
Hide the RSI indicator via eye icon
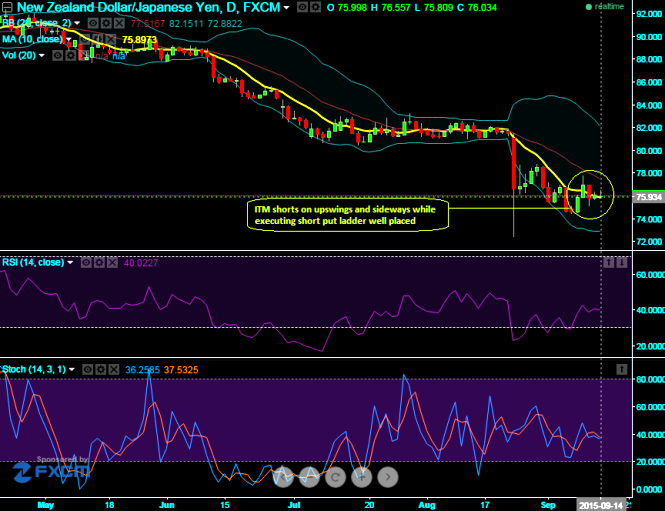(x=86, y=263)
